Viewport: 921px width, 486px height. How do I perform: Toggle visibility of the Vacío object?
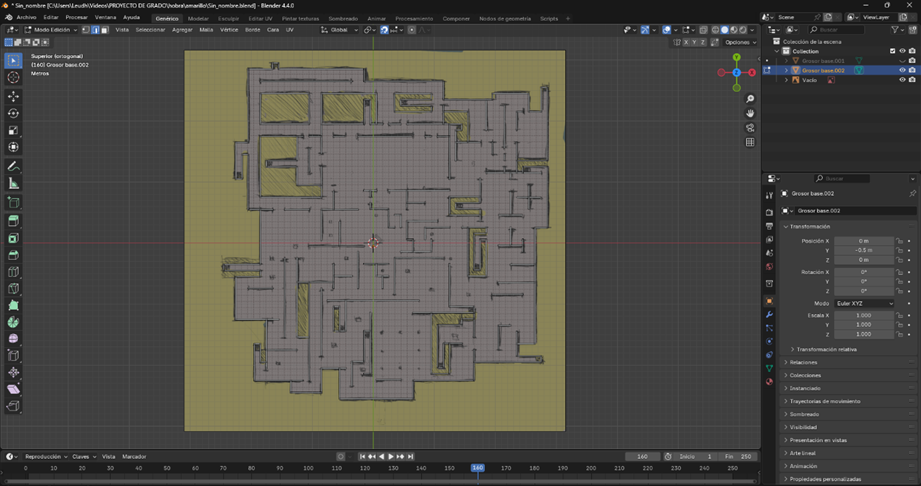pyautogui.click(x=902, y=80)
